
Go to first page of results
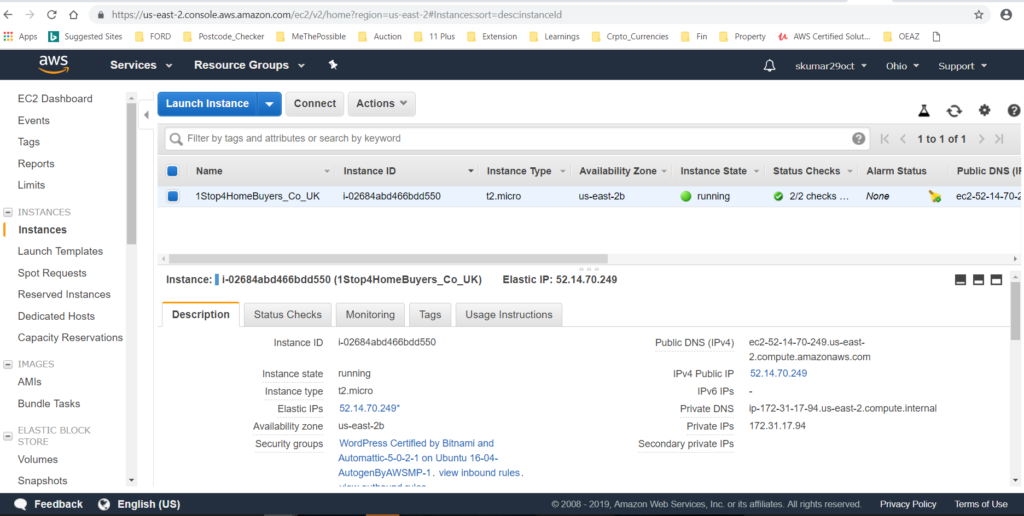click(885, 138)
